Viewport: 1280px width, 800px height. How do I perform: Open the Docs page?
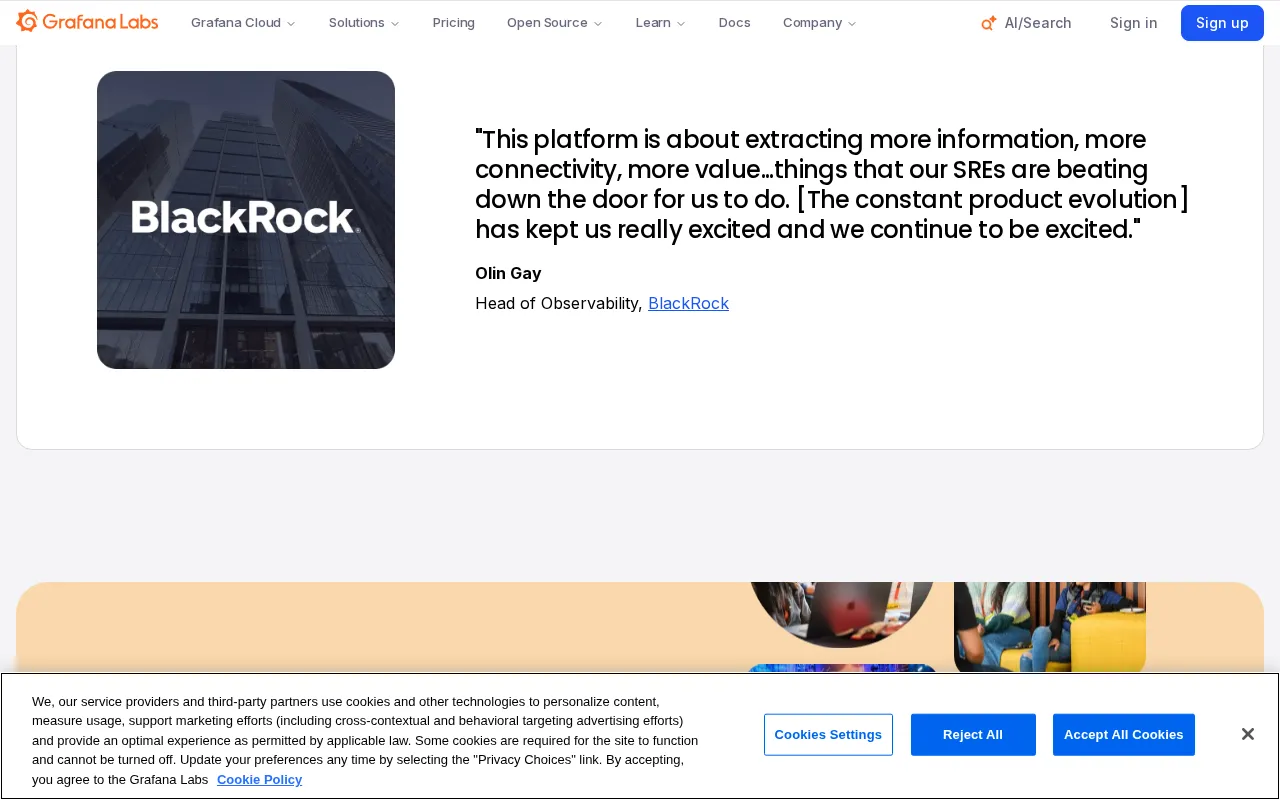[x=734, y=23]
